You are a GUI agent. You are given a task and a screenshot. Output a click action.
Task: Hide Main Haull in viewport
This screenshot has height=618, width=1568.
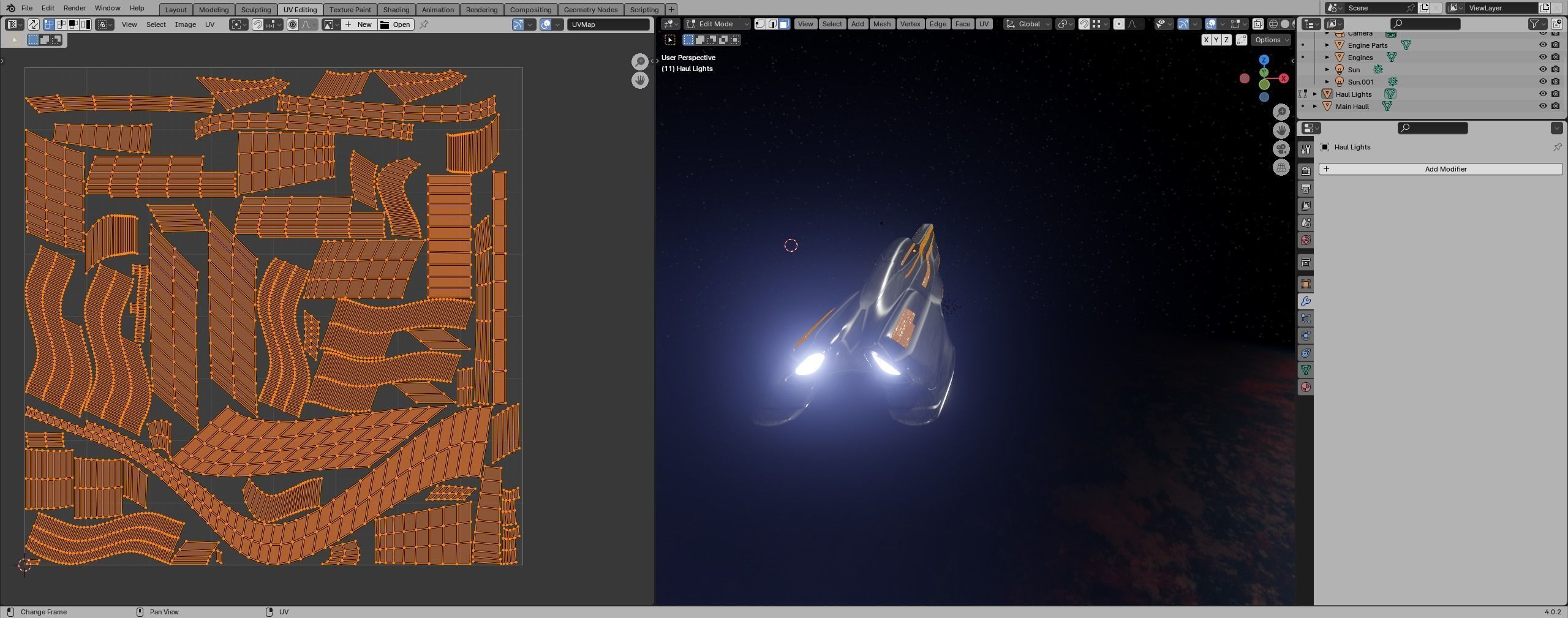click(x=1543, y=106)
